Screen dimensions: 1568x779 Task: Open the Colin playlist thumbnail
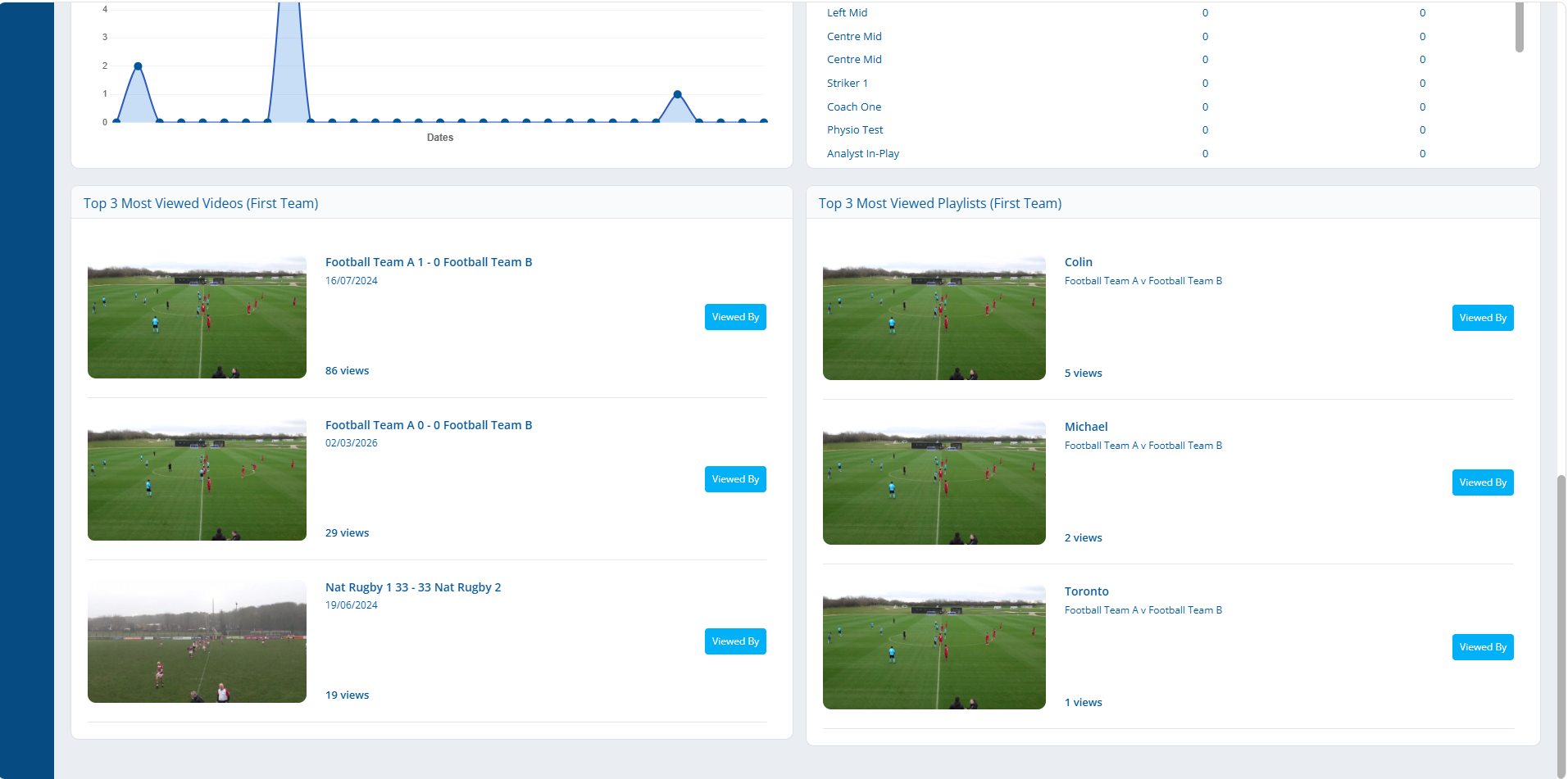point(934,318)
